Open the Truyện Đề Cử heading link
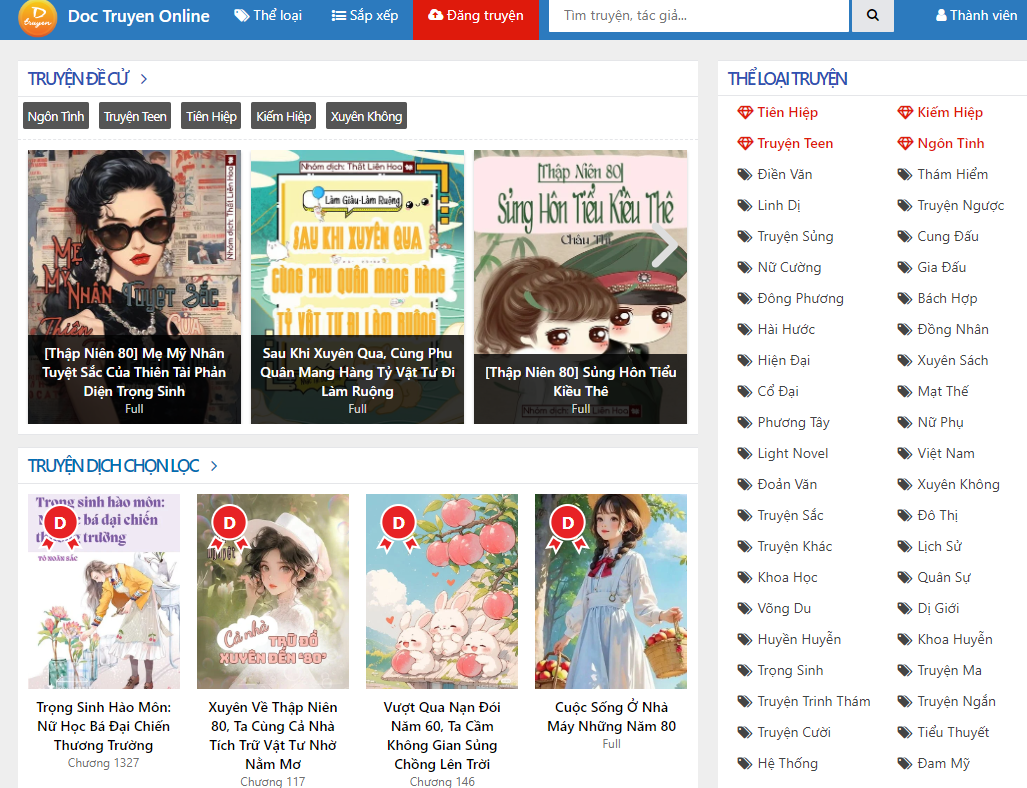The height and width of the screenshot is (788, 1027). click(x=79, y=79)
